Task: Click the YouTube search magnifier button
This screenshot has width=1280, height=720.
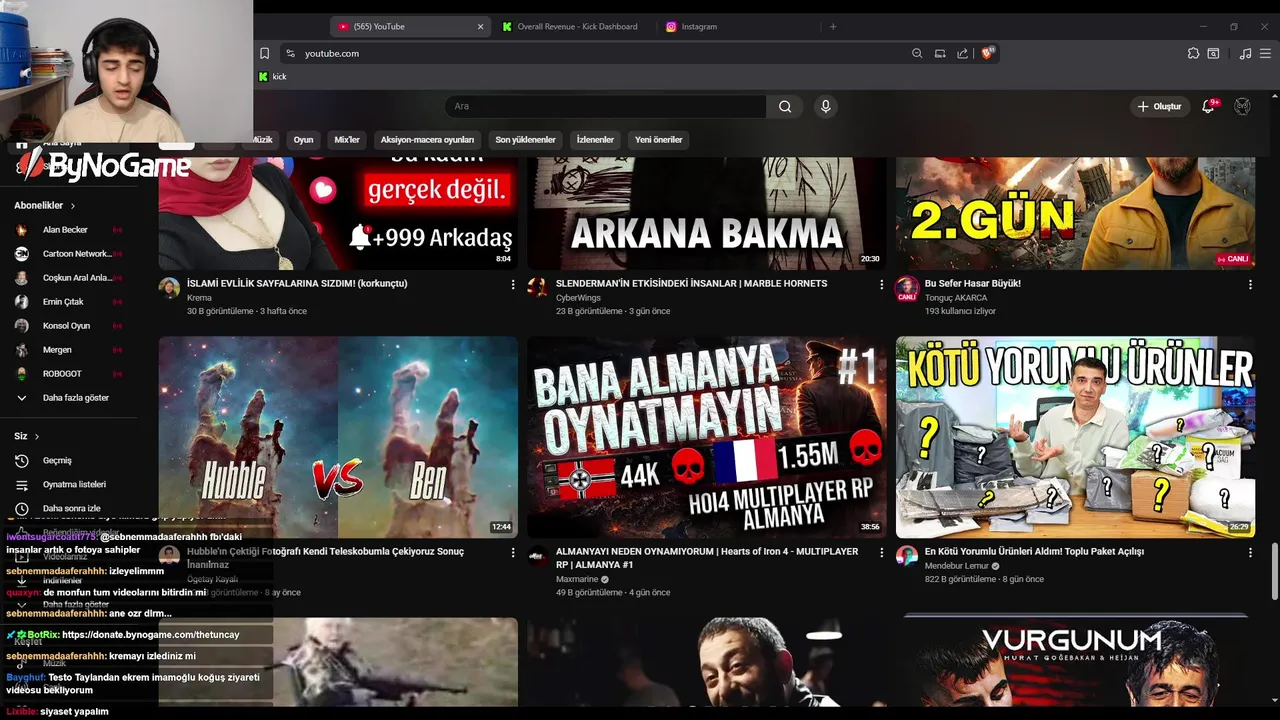Action: click(785, 106)
